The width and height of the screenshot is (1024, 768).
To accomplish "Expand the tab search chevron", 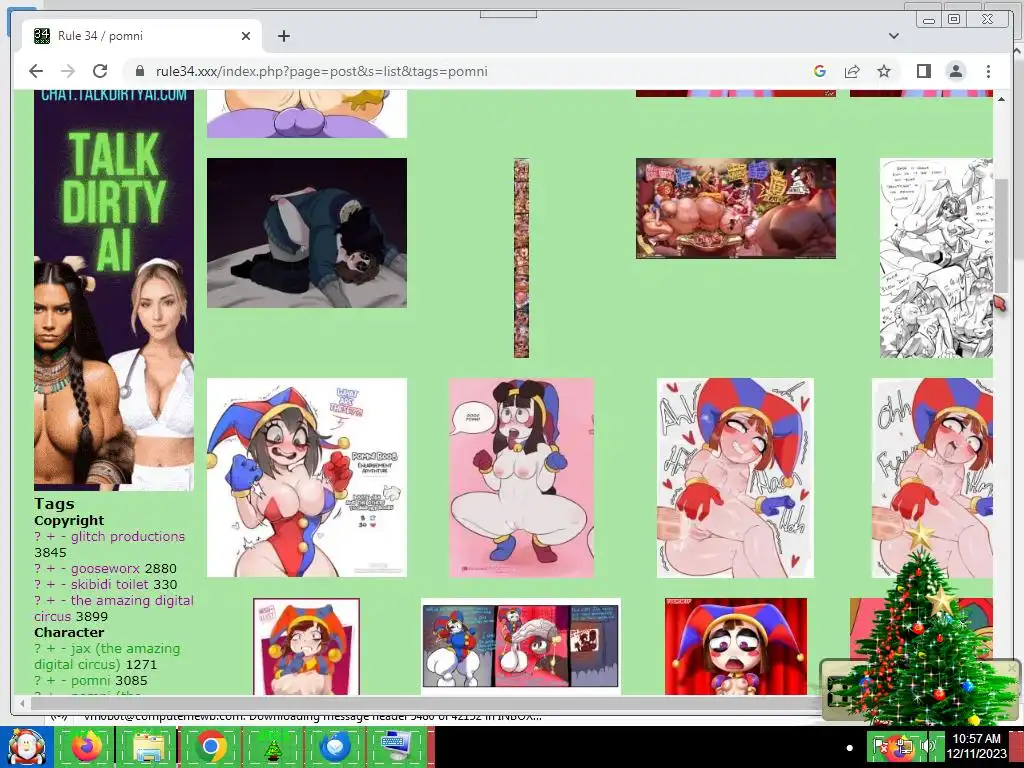I will (894, 36).
